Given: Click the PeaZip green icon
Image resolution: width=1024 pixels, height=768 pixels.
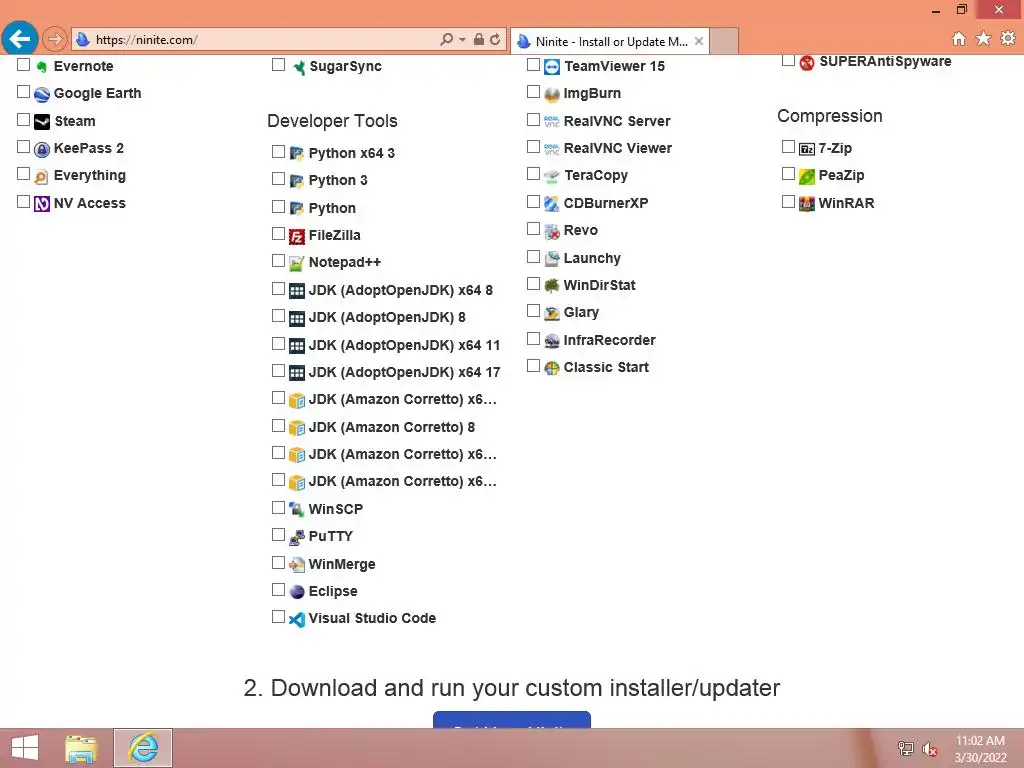Looking at the screenshot, I should coord(807,176).
